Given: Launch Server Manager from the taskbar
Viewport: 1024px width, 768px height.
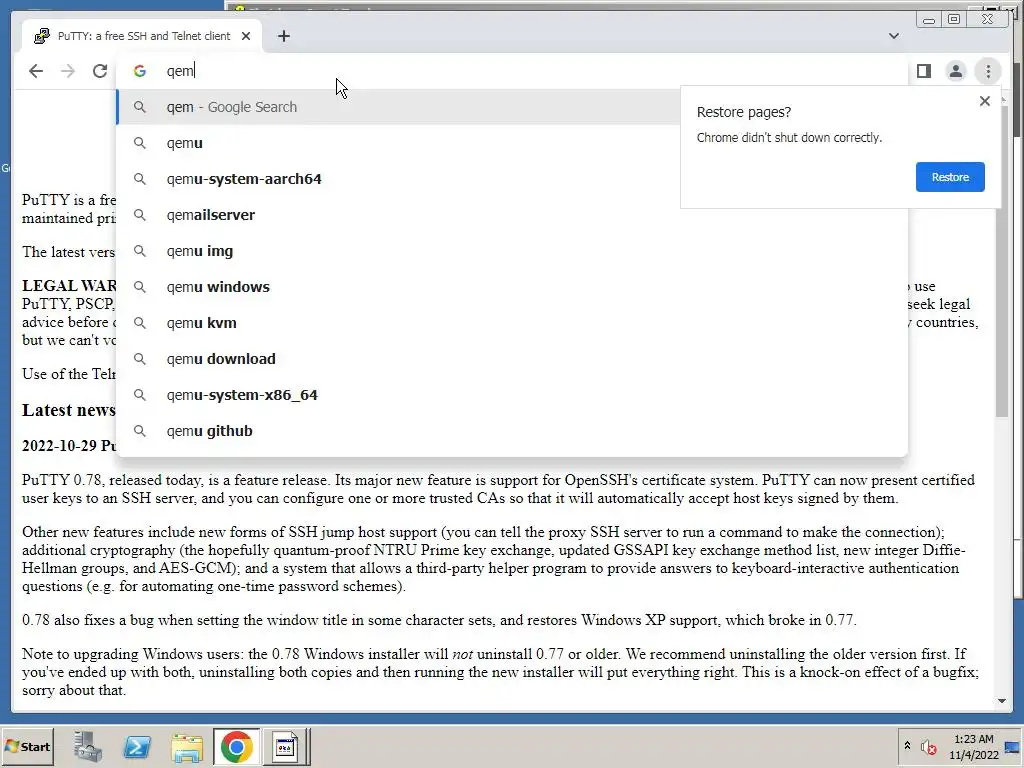Looking at the screenshot, I should tap(88, 746).
